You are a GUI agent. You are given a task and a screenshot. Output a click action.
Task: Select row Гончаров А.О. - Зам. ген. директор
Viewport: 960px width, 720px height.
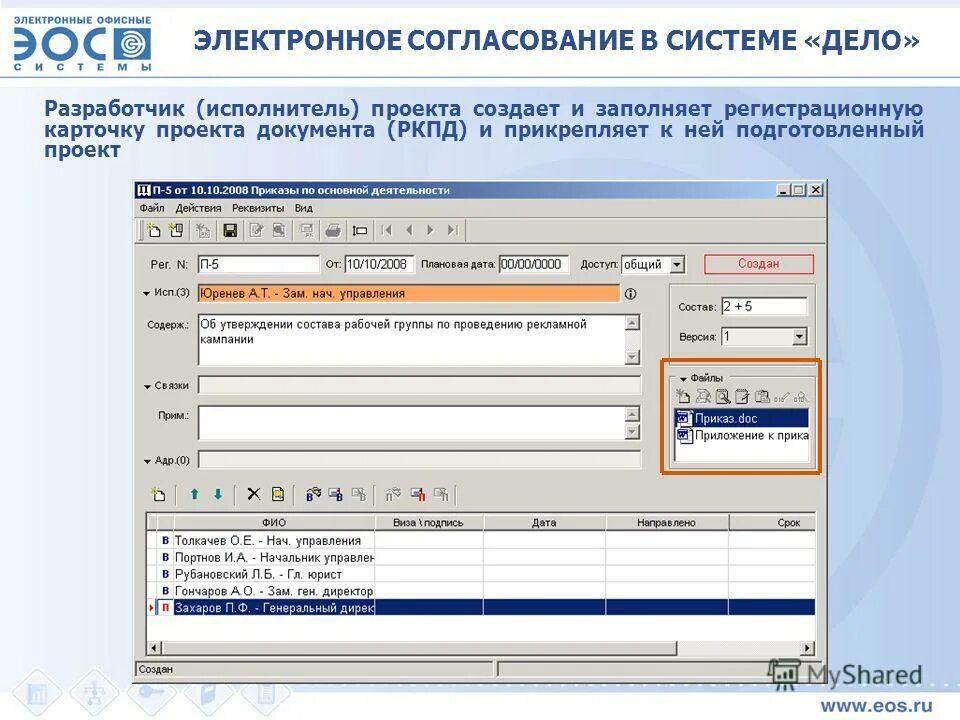point(481,591)
